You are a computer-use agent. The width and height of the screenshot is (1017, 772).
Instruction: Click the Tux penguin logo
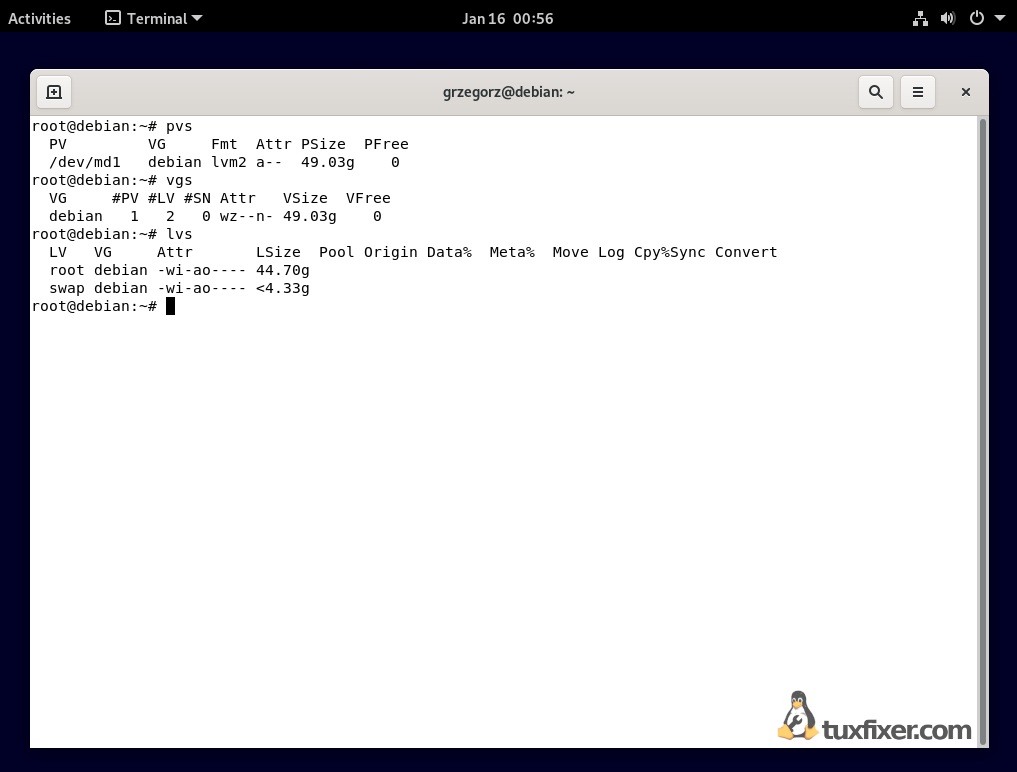[x=797, y=716]
